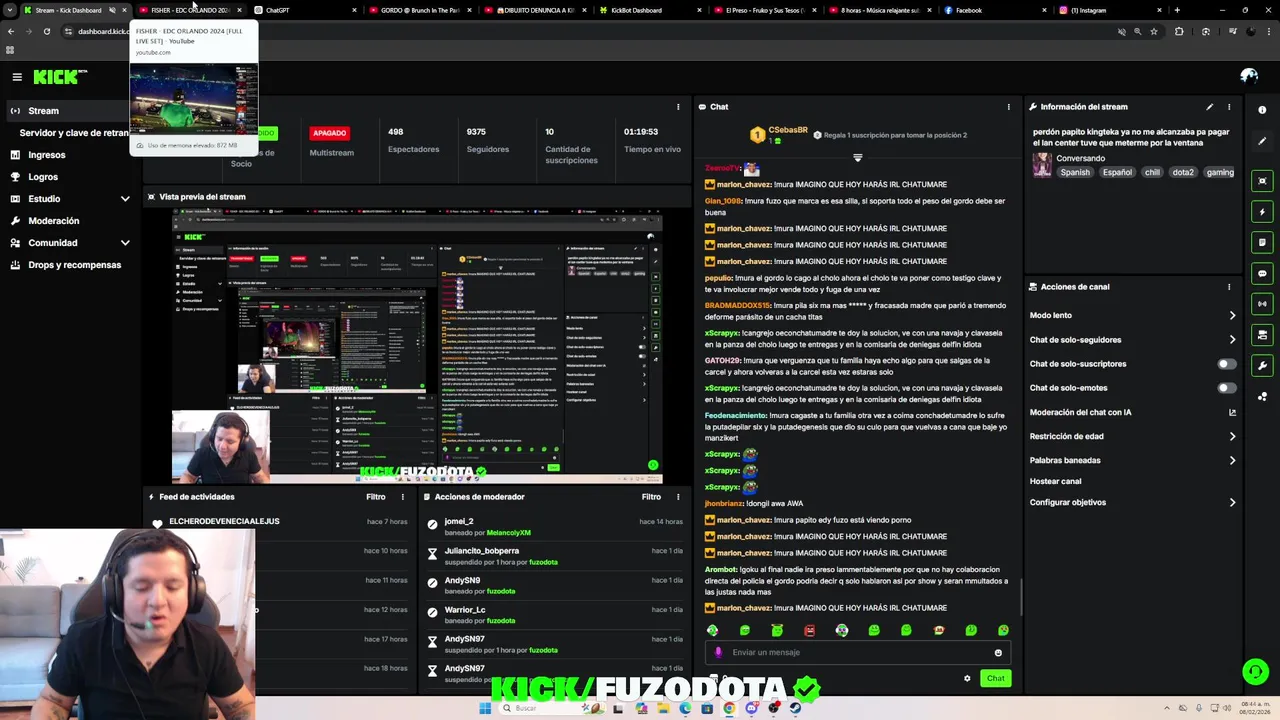Open Feed de actividades three-dot menu
The height and width of the screenshot is (720, 1280).
pyautogui.click(x=403, y=497)
